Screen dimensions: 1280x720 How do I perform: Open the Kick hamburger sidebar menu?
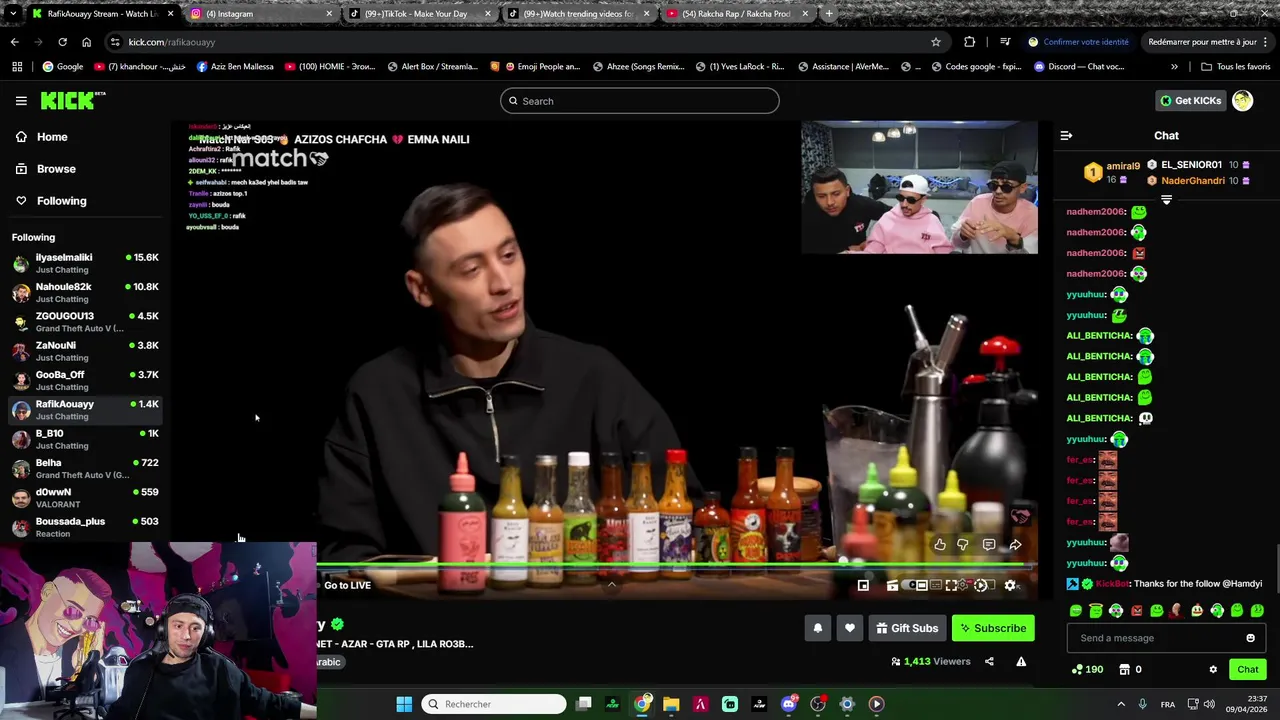click(x=21, y=101)
